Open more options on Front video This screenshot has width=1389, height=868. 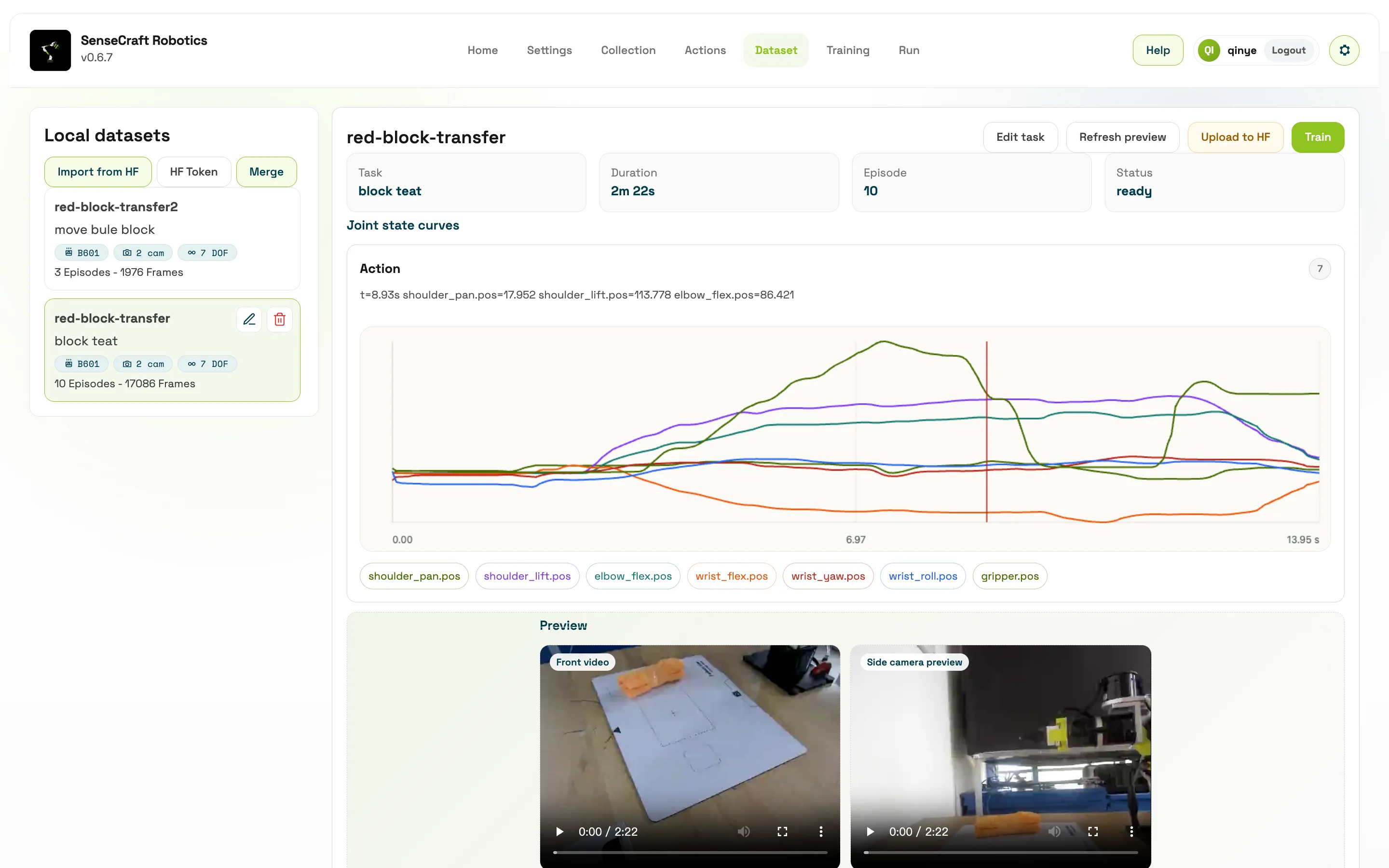coord(821,831)
